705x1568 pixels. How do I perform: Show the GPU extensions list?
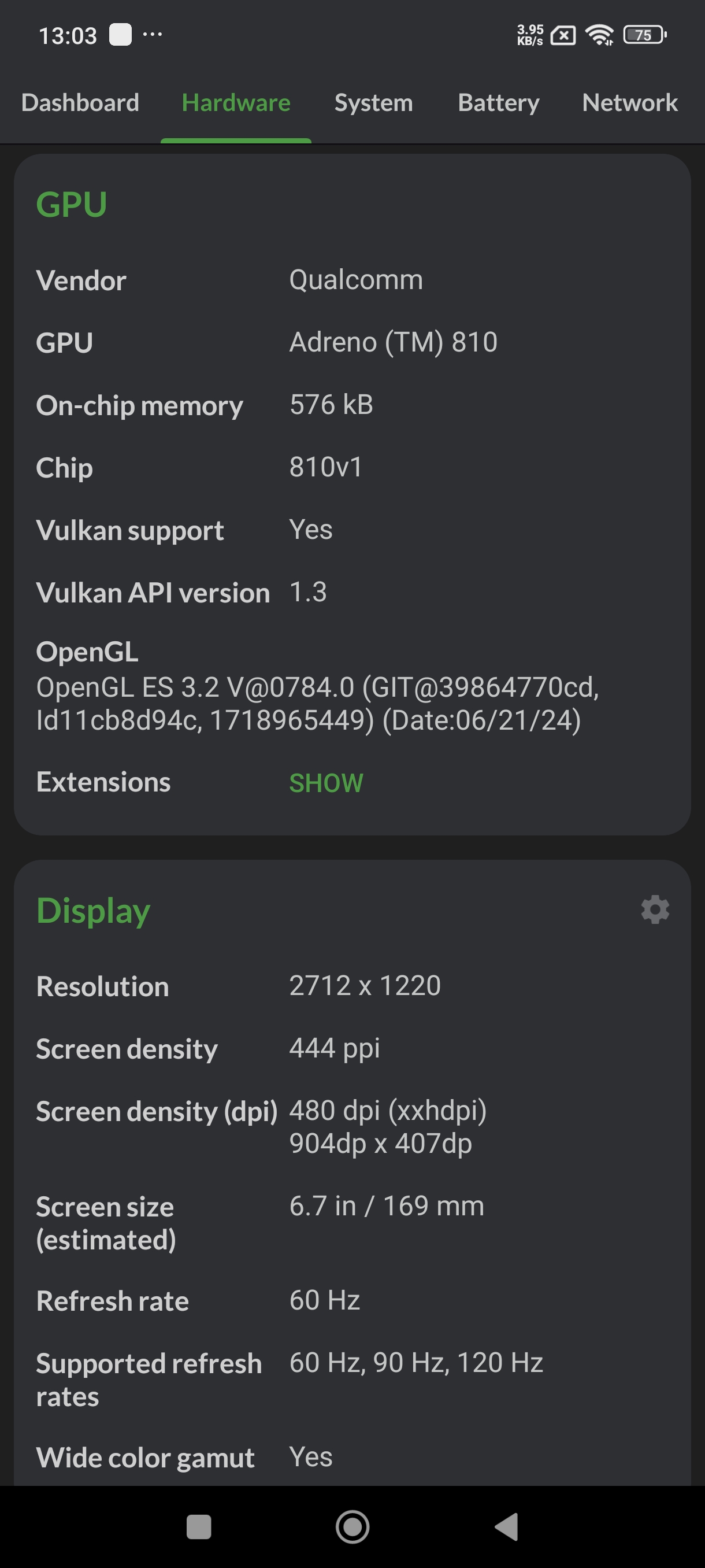(326, 783)
